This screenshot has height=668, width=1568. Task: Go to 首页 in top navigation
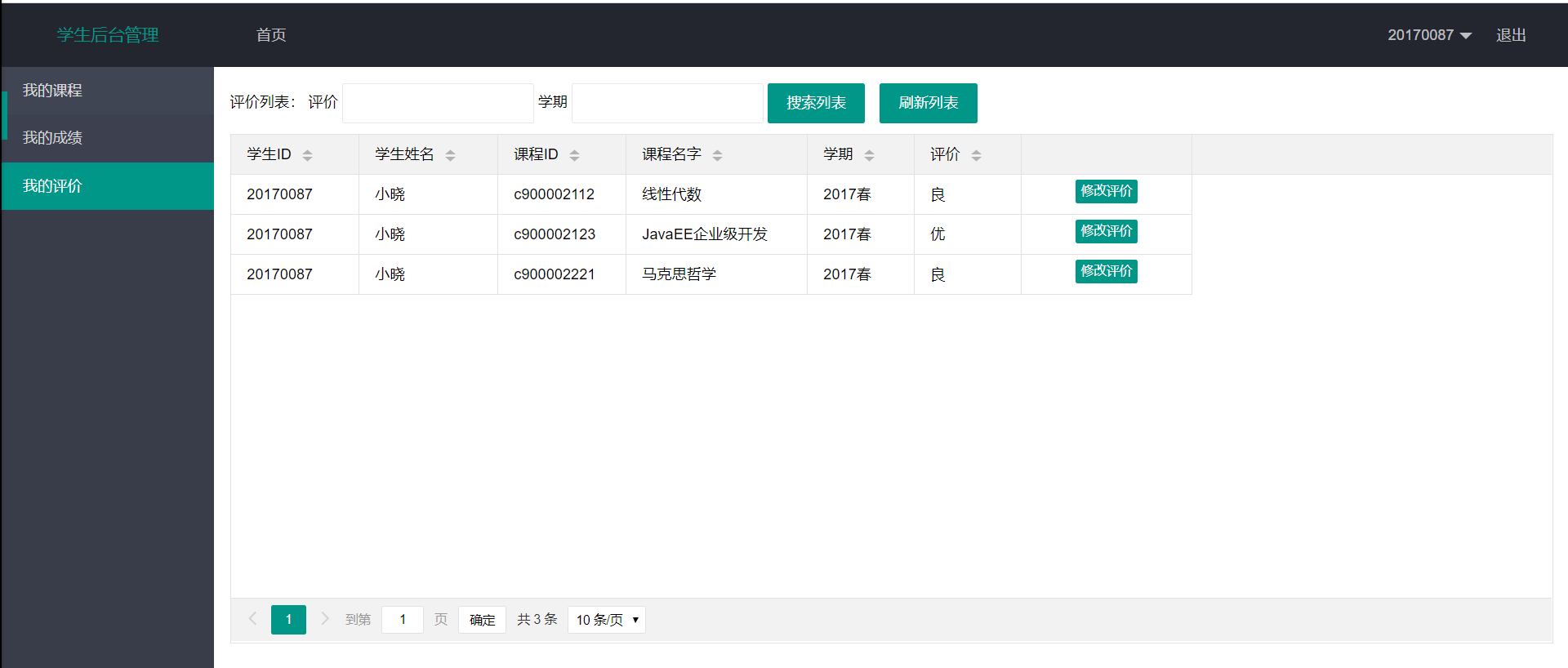(x=271, y=35)
